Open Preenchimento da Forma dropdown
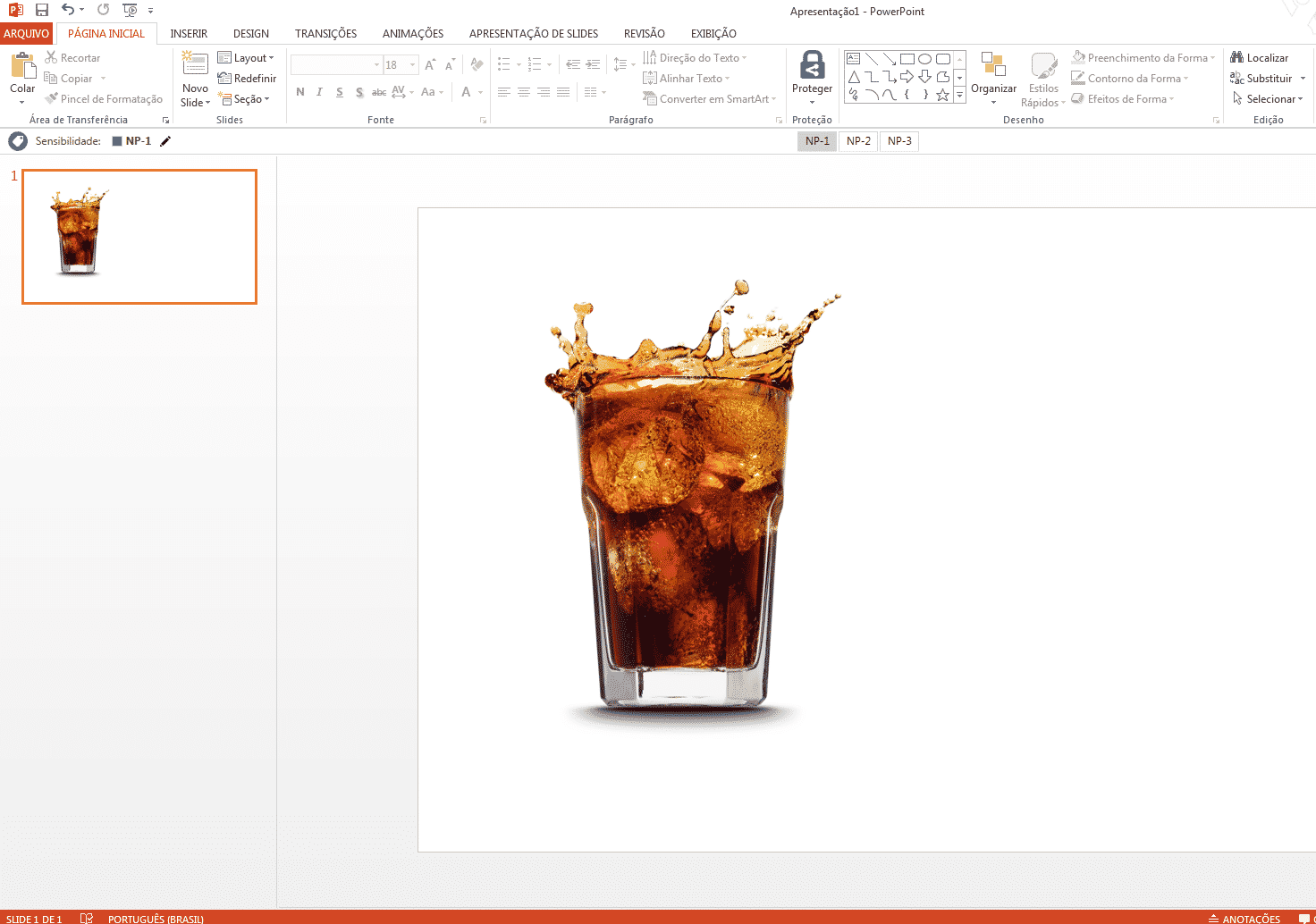This screenshot has height=924, width=1316. [1143, 57]
